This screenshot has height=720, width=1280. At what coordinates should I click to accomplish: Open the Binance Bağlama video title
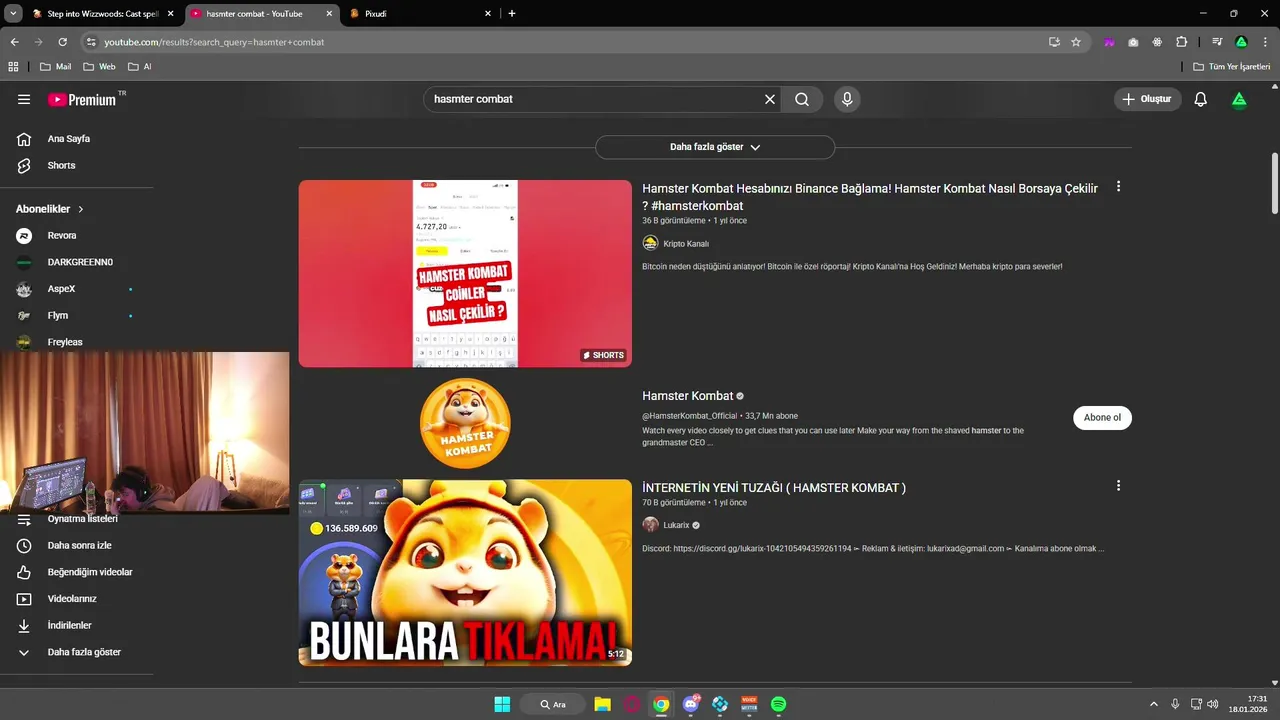pos(870,197)
